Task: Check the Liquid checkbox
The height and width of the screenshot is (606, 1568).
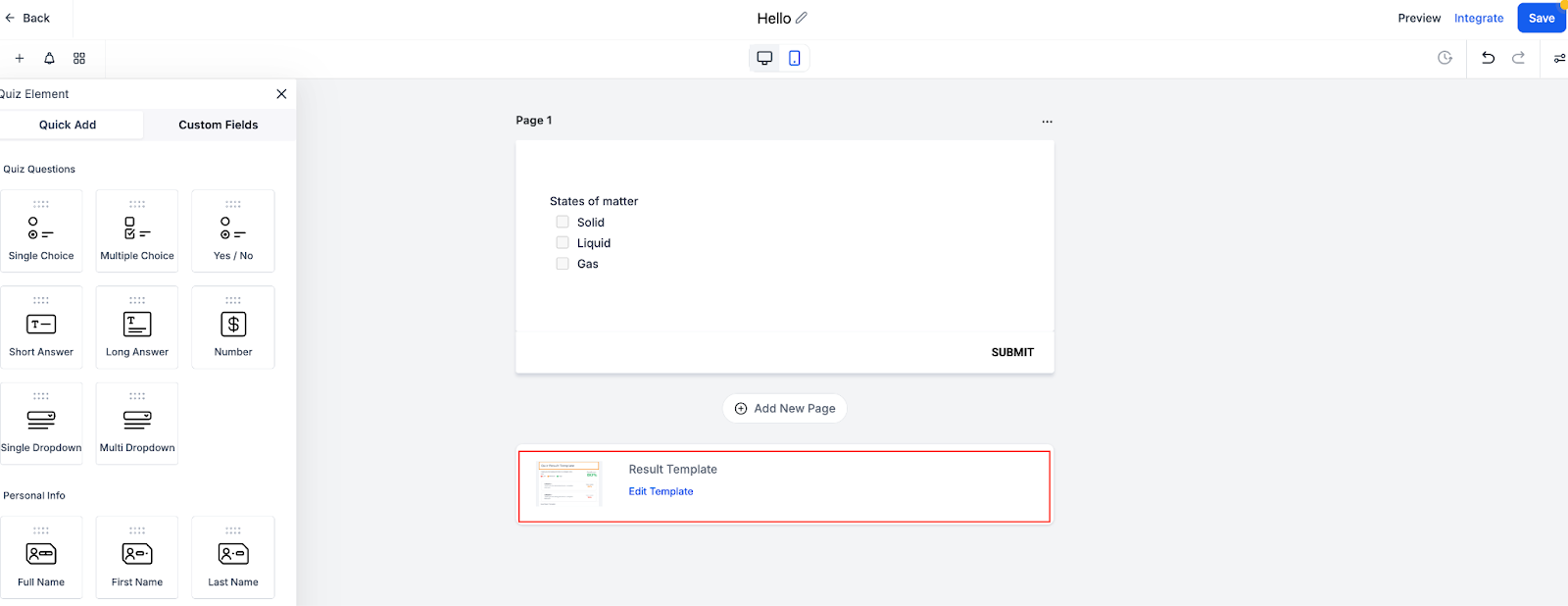Action: (563, 243)
